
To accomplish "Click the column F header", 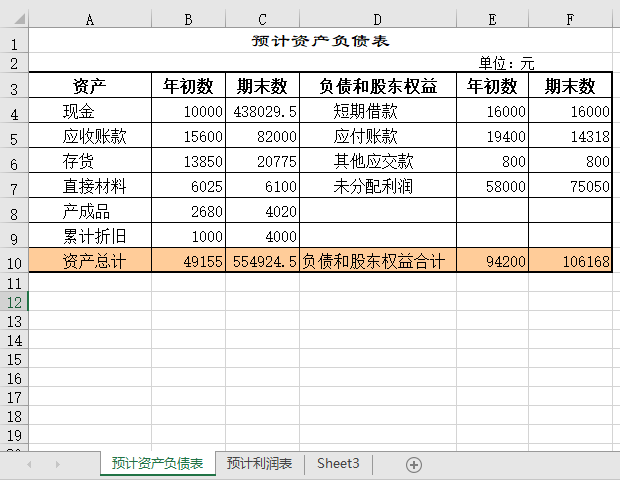I will click(570, 19).
